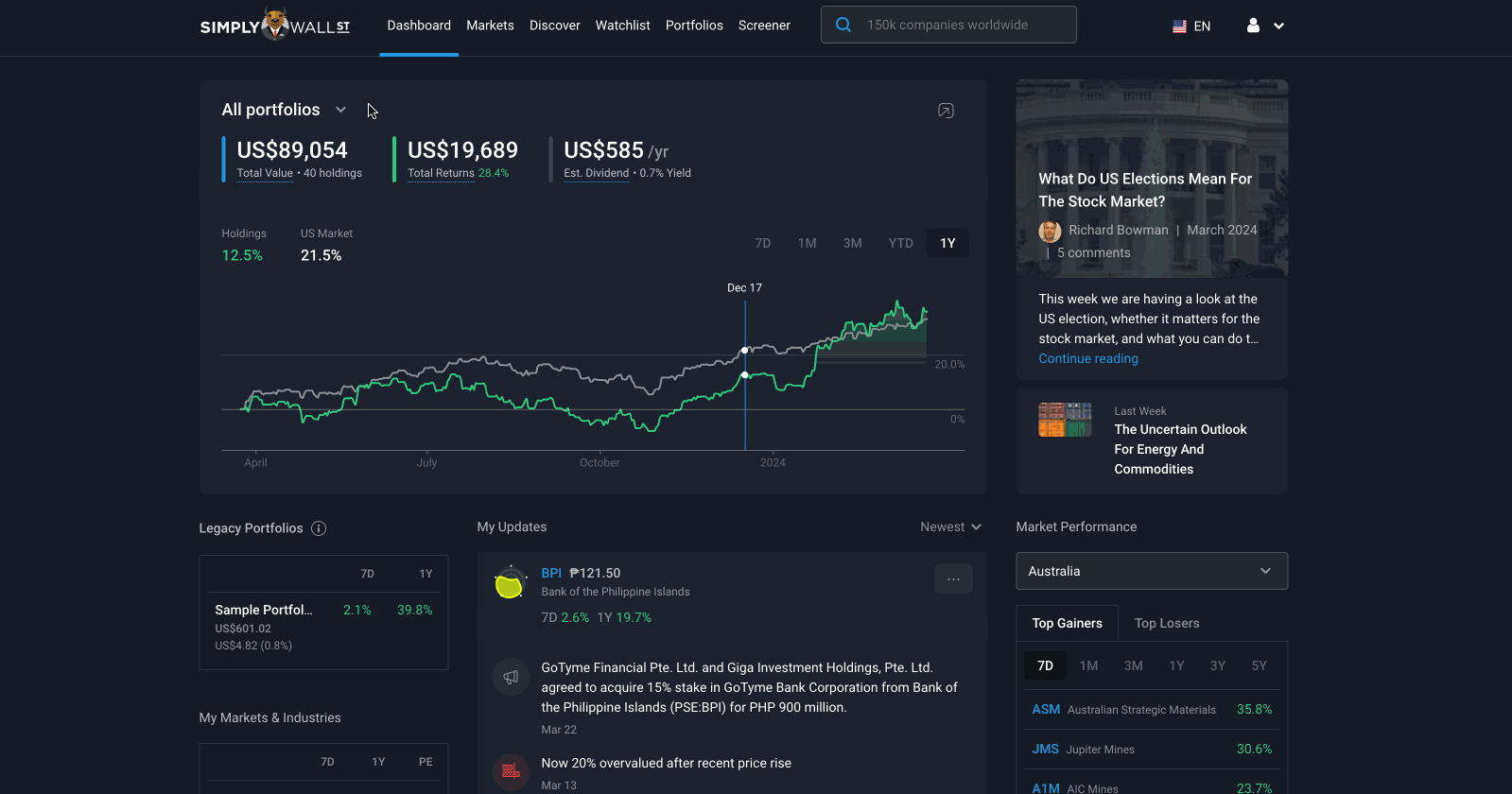The image size is (1512, 794).
Task: Select the 1Y chart range
Action: (947, 243)
